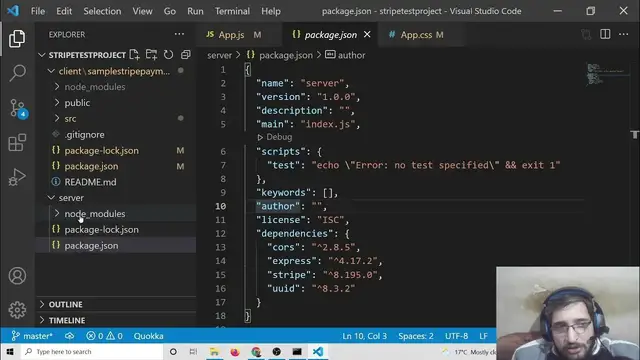Refresh the Explorer file tree
This screenshot has height=360, width=640.
(168, 55)
